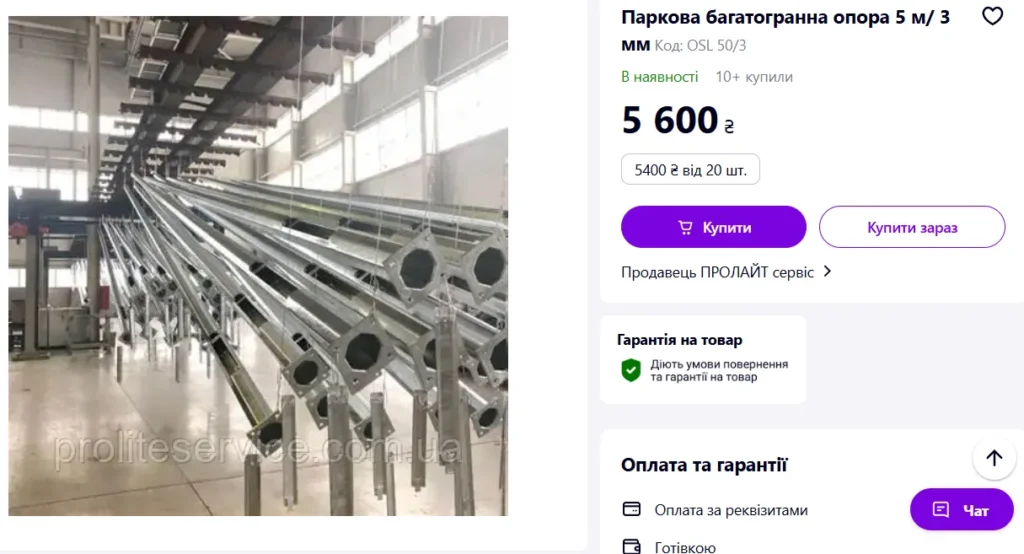Click the wallet icon beside Готівкою
This screenshot has height=554, width=1024.
coord(632,546)
